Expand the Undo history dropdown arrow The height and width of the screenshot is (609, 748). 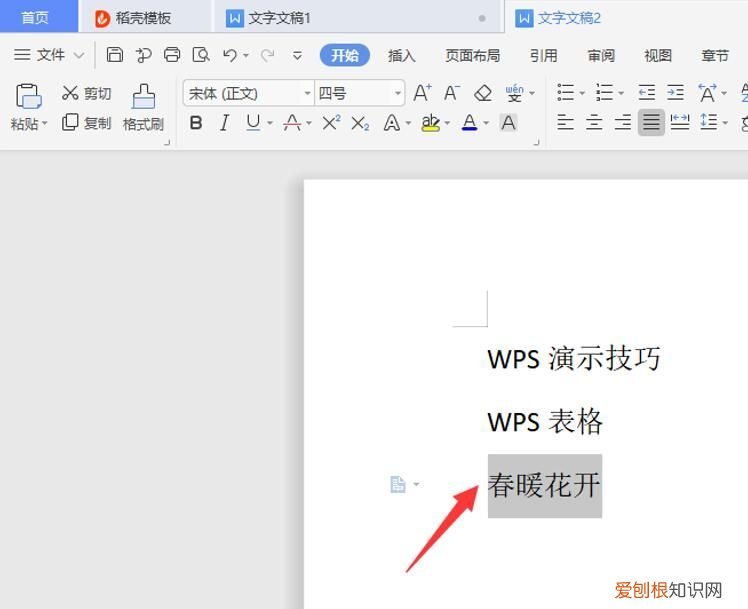246,56
